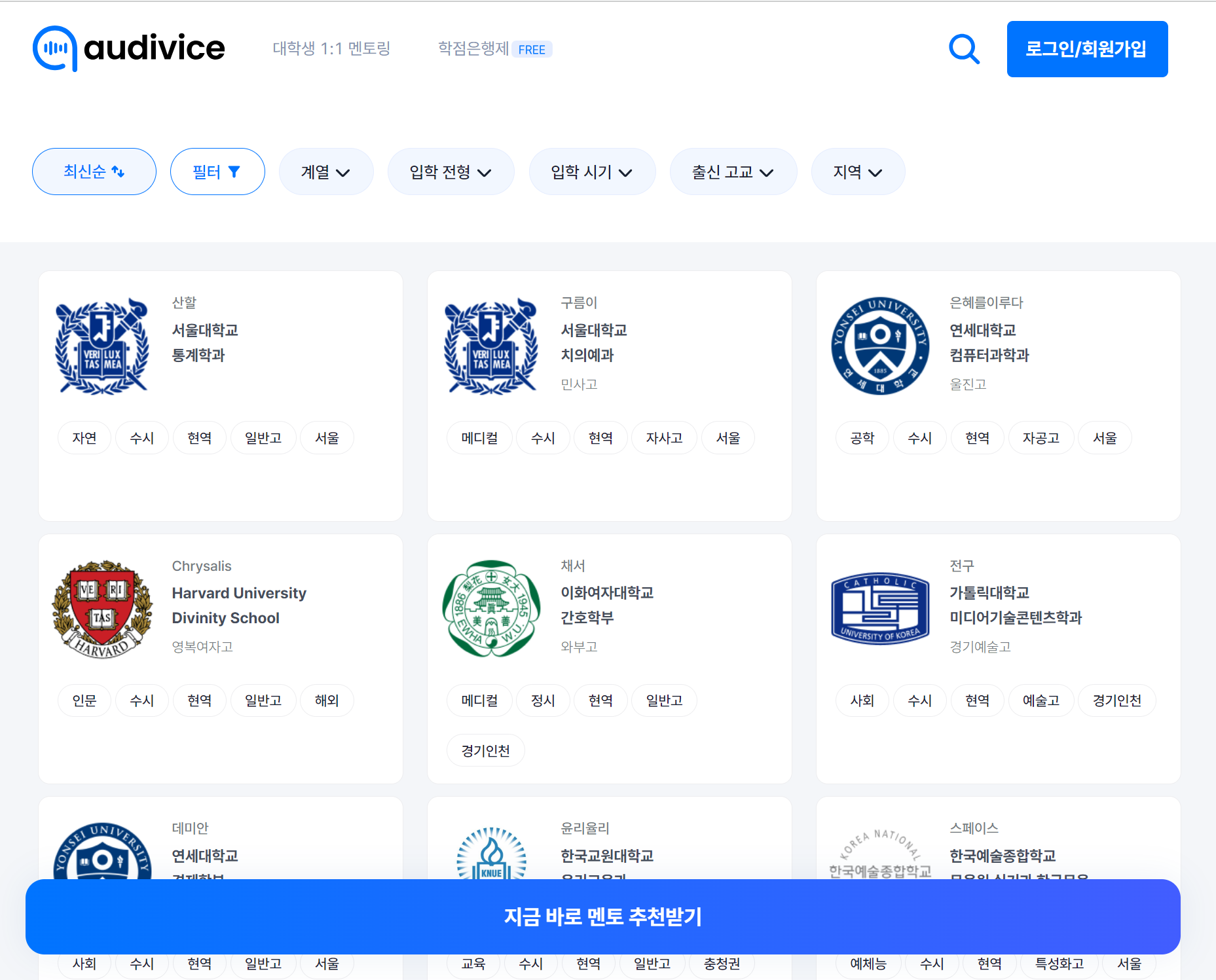Click the 정시 tag on 채서's card
Screen dimensions: 1216x980
tap(543, 700)
